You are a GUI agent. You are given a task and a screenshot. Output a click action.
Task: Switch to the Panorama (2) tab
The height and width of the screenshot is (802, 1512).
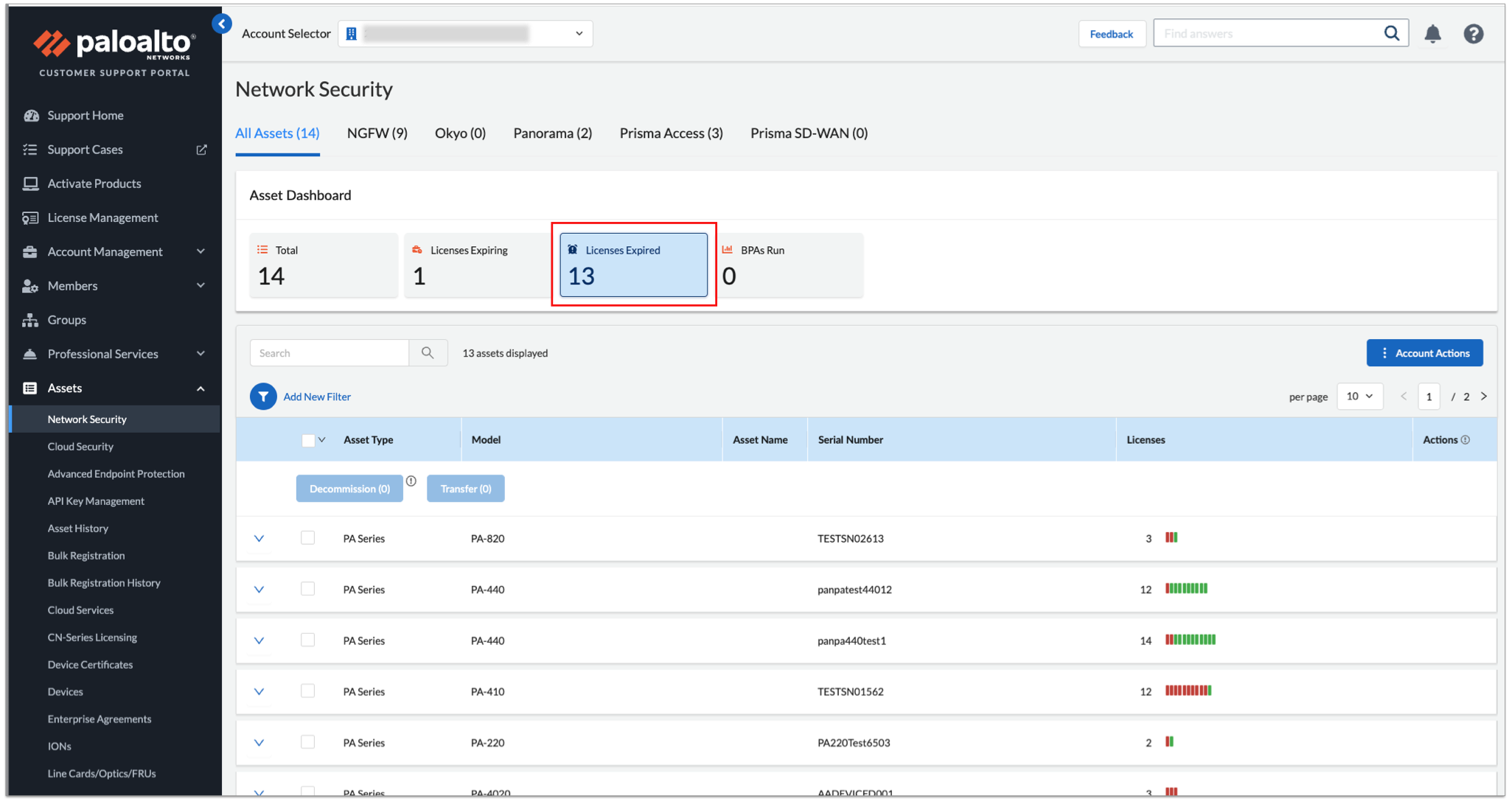point(552,133)
